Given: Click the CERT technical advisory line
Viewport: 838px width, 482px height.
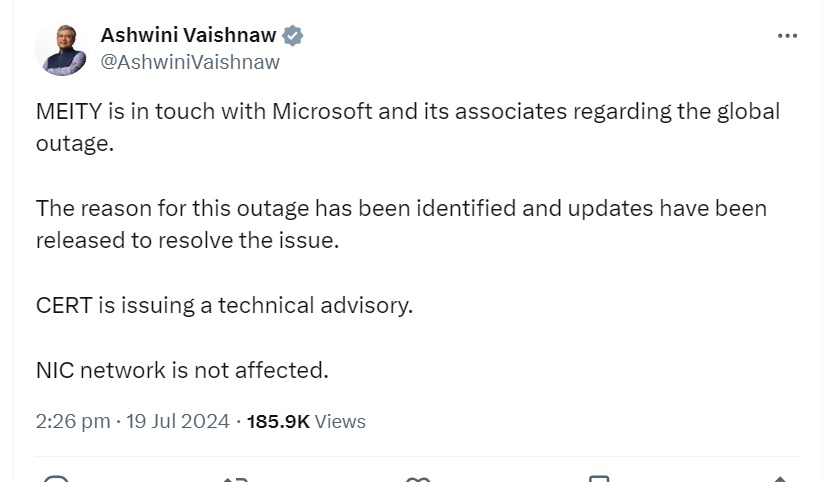Looking at the screenshot, I should 224,306.
